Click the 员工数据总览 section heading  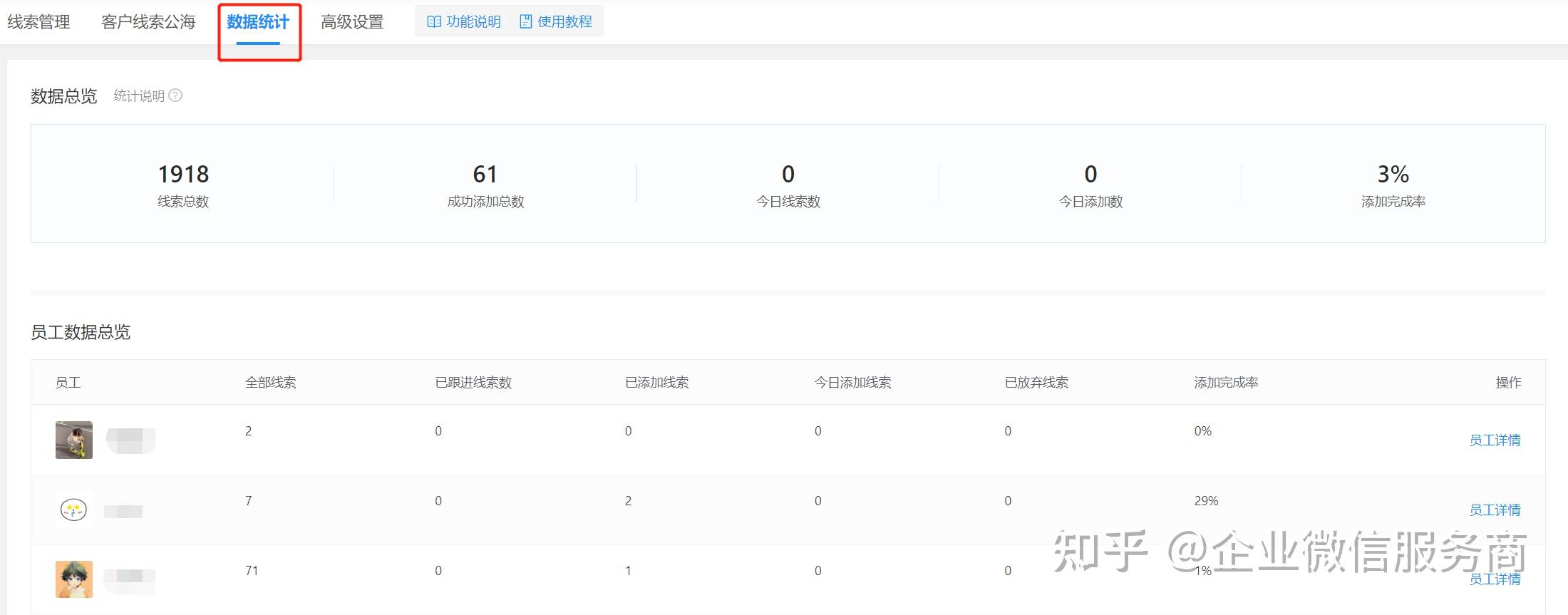[x=81, y=332]
